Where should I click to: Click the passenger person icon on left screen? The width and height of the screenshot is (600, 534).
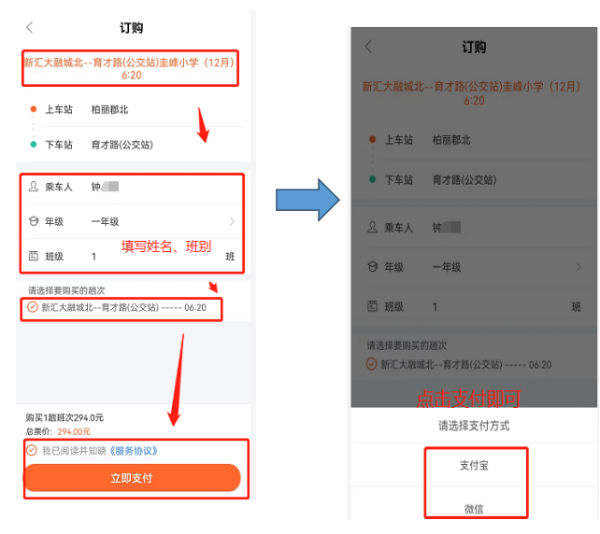coord(33,187)
